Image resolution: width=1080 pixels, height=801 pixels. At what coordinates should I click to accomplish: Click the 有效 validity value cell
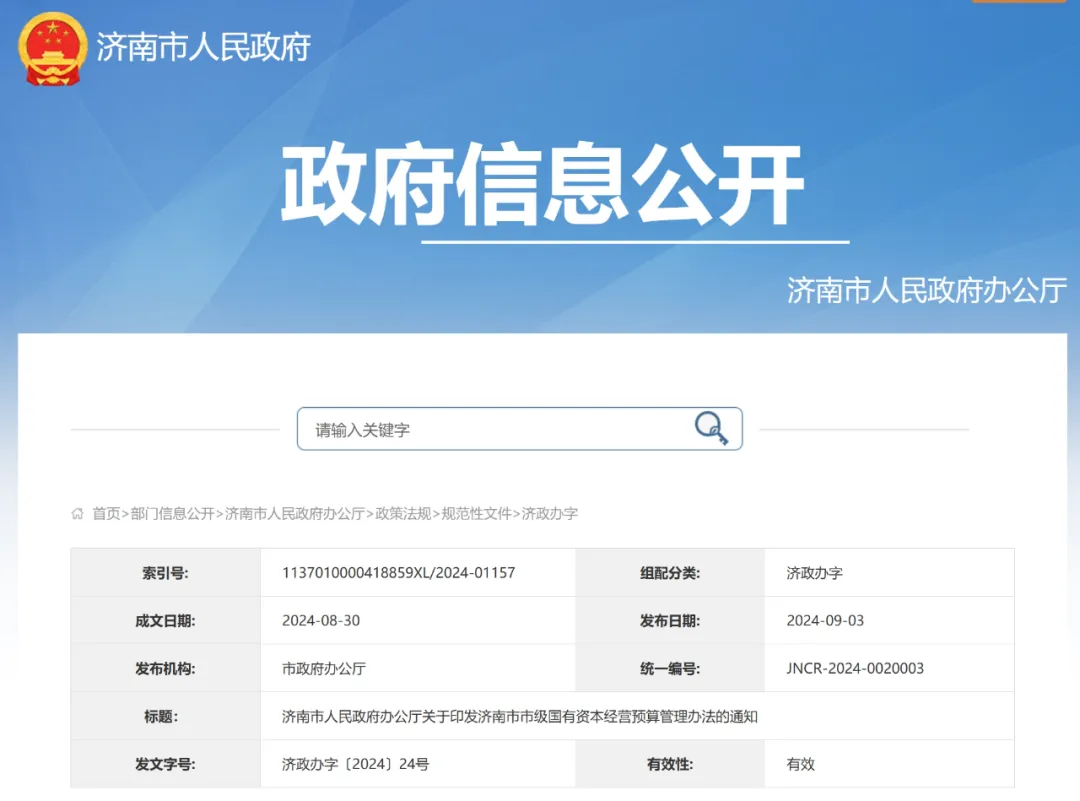[x=801, y=765]
